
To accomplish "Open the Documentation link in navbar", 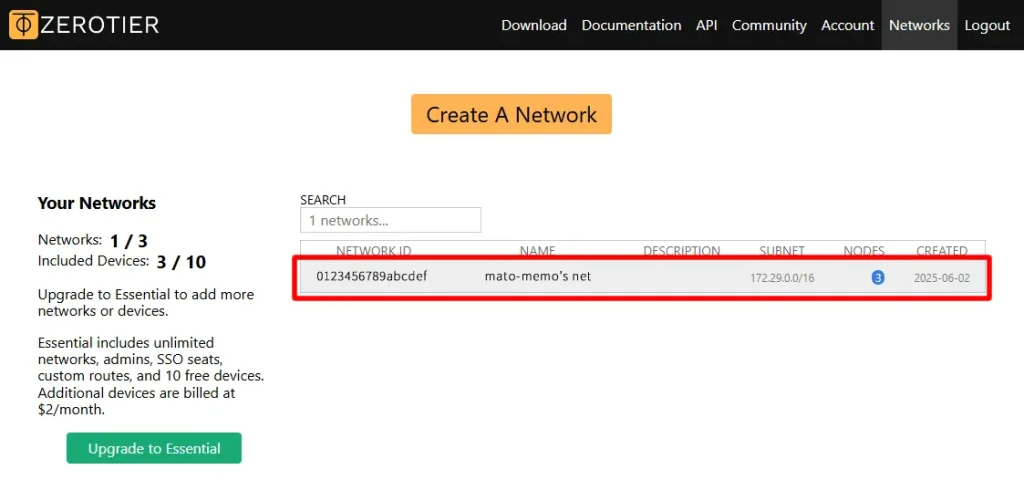I will [x=631, y=25].
